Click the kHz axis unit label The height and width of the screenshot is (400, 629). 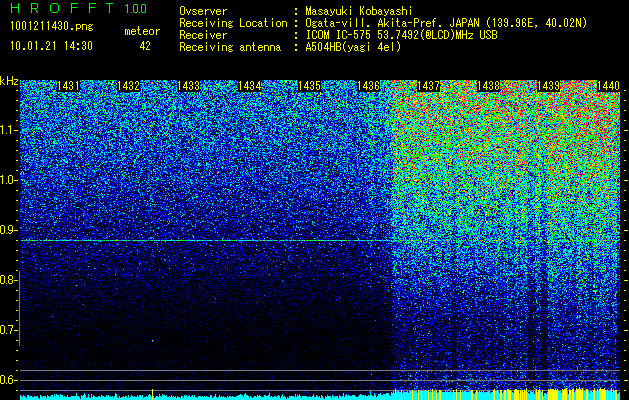pyautogui.click(x=9, y=81)
